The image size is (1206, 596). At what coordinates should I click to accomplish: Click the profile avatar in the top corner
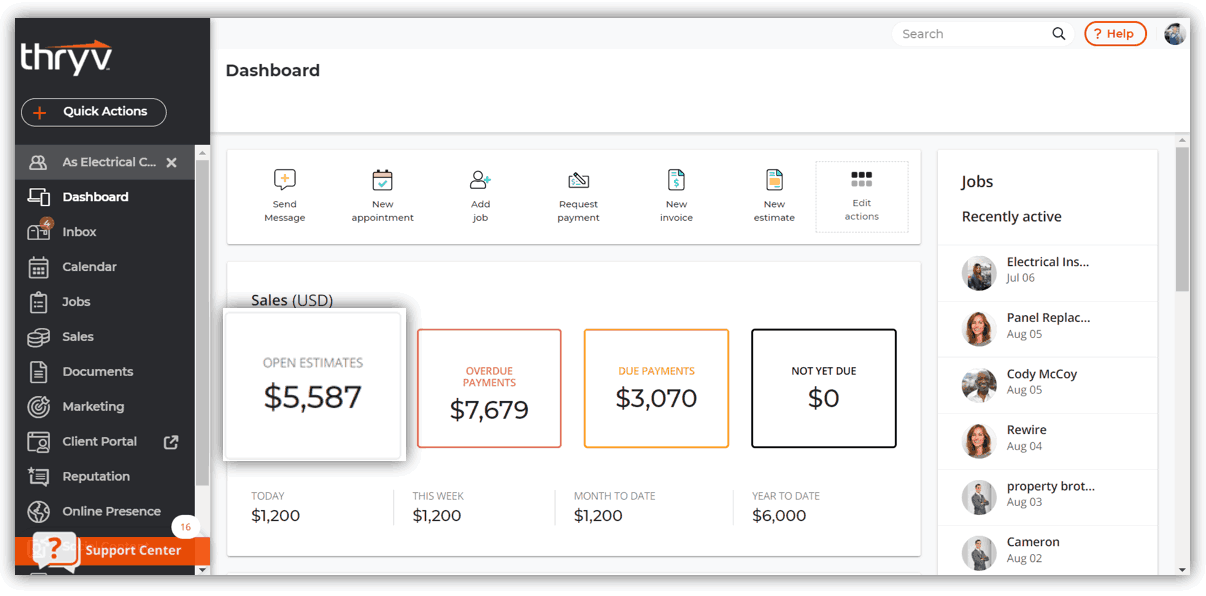click(x=1176, y=33)
